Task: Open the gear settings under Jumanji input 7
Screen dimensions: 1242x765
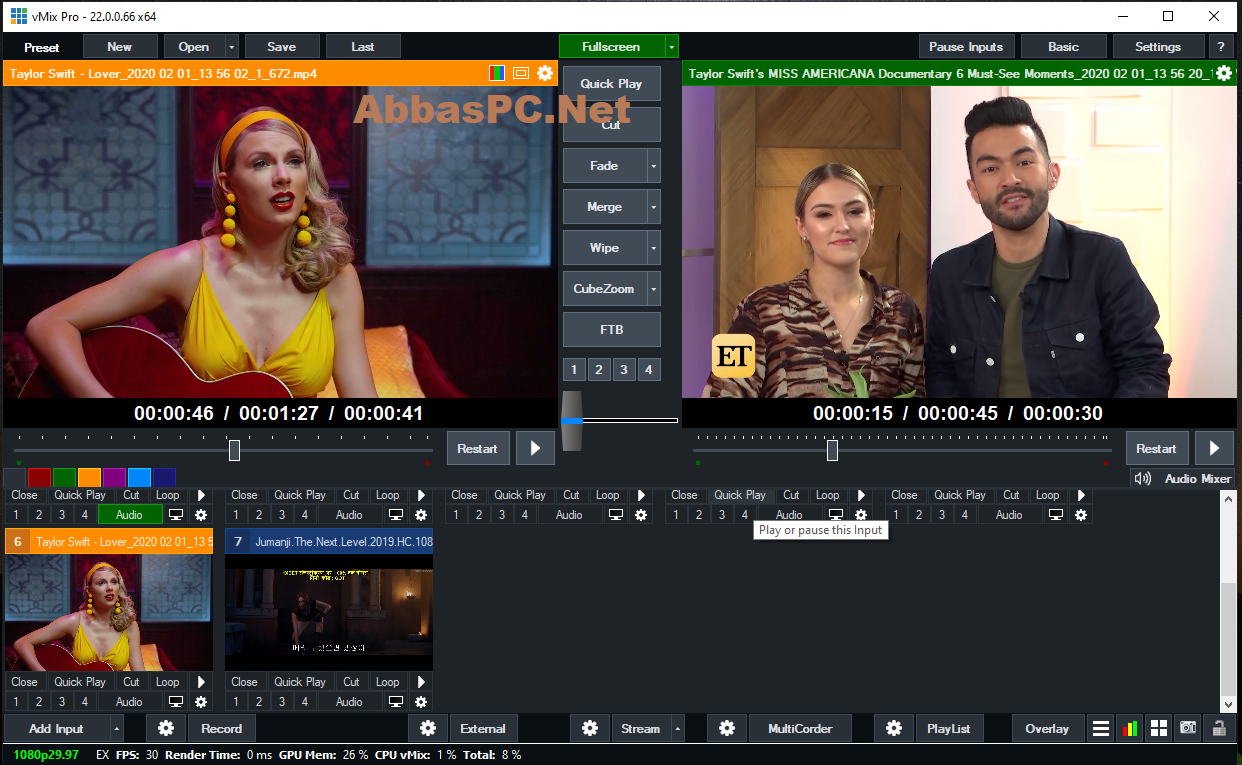Action: (x=421, y=702)
